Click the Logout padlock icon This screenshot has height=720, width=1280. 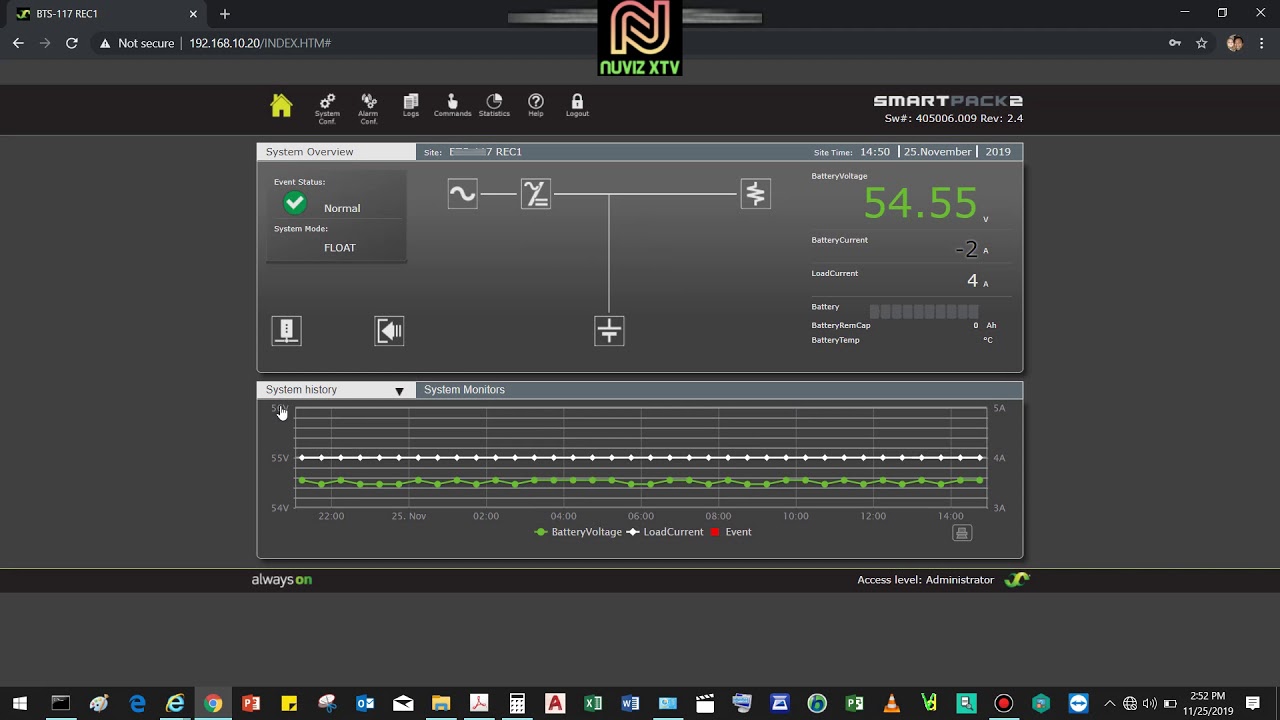pyautogui.click(x=577, y=105)
